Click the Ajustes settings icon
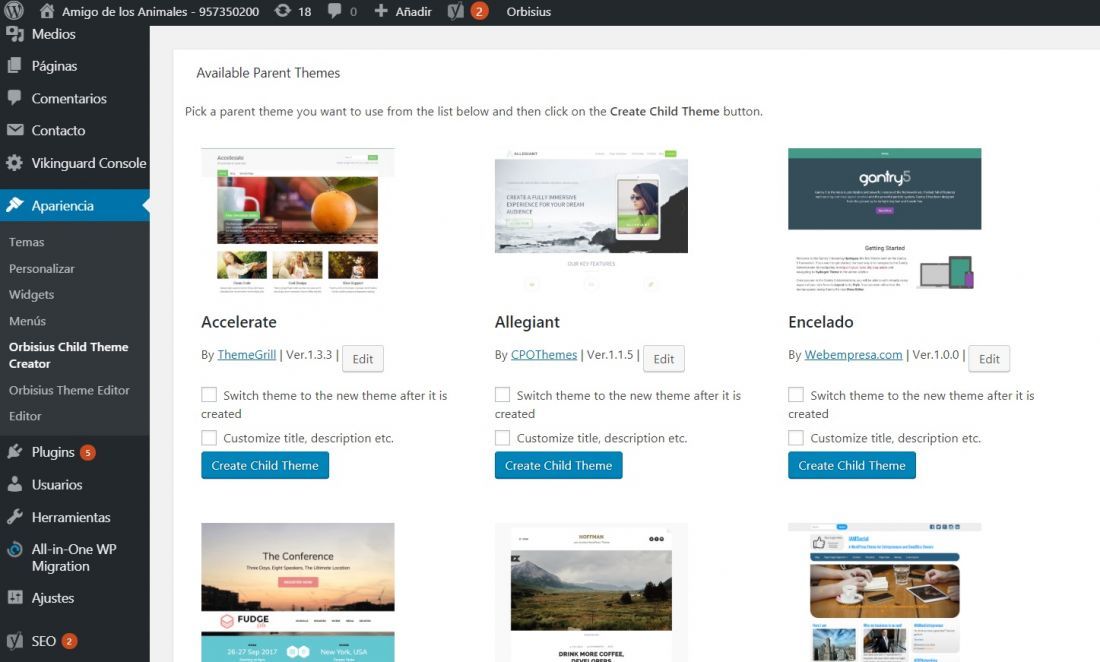This screenshot has width=1100, height=662. click(15, 597)
